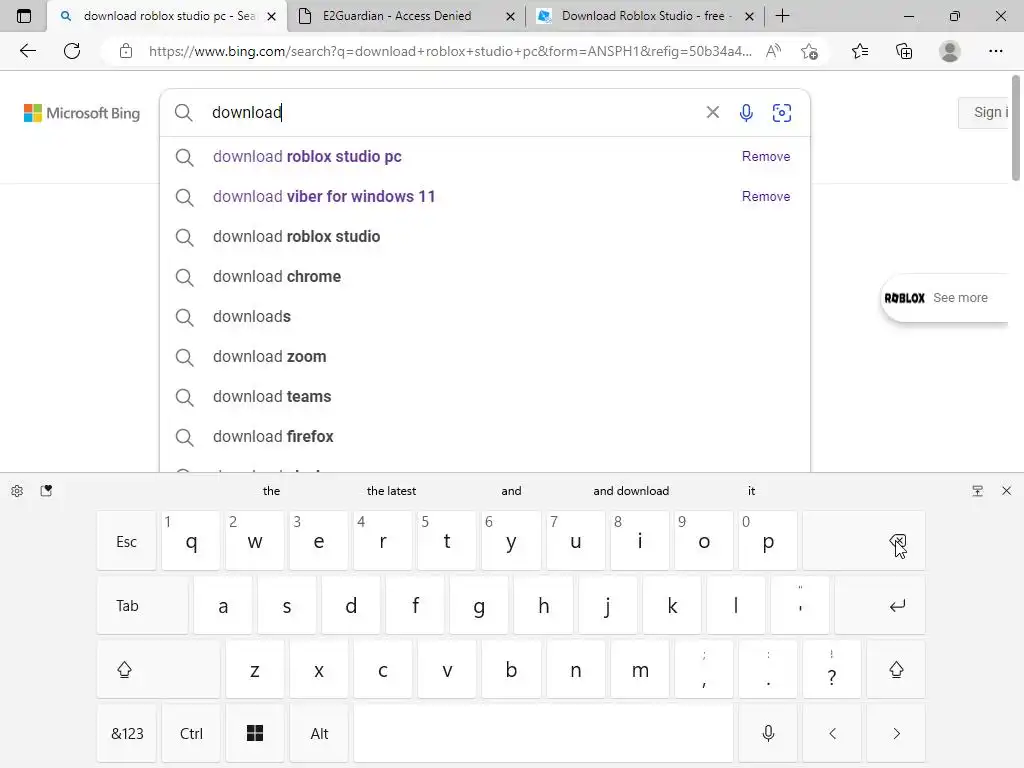View site information lock icon
This screenshot has height=768, width=1024.
[126, 51]
